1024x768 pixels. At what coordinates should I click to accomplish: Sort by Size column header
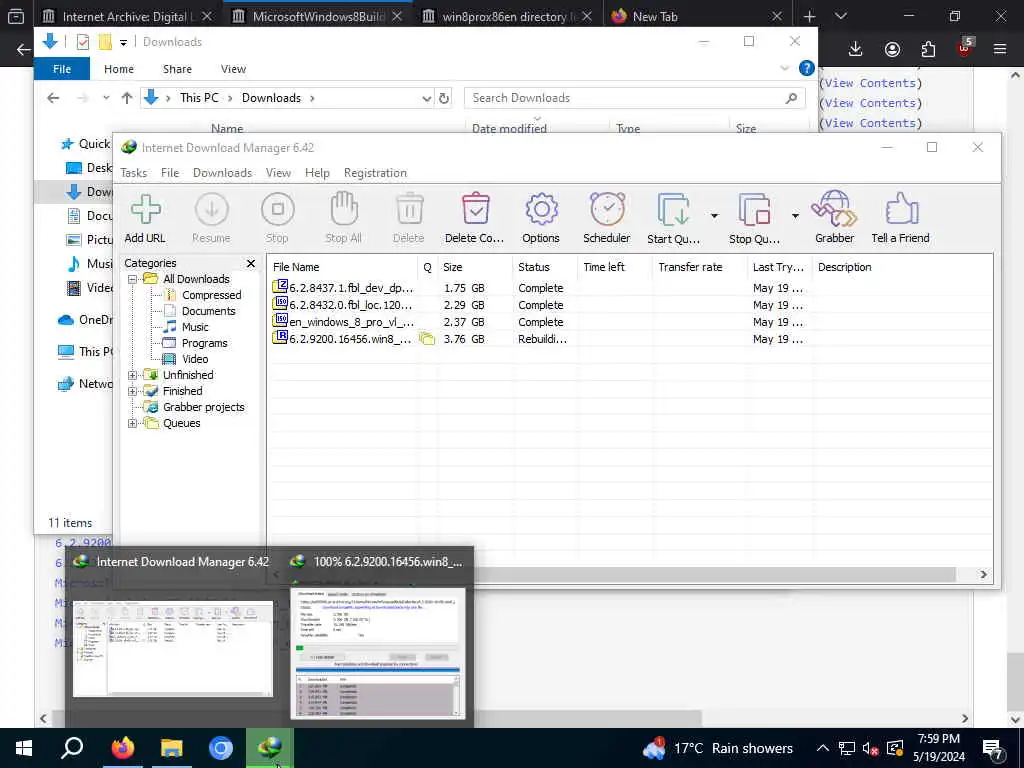[475, 267]
